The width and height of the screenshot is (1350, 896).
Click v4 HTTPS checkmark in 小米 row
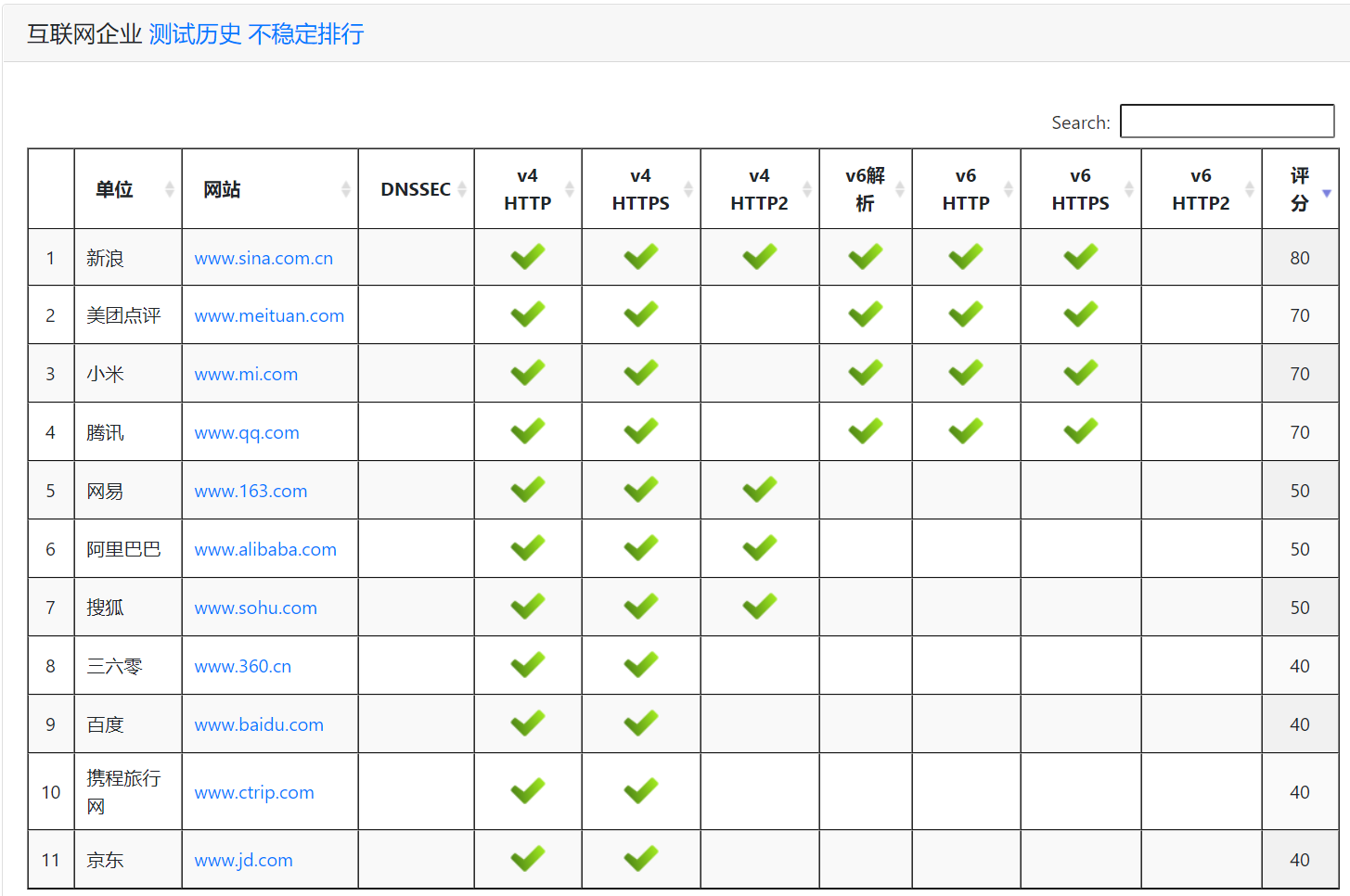tap(641, 373)
